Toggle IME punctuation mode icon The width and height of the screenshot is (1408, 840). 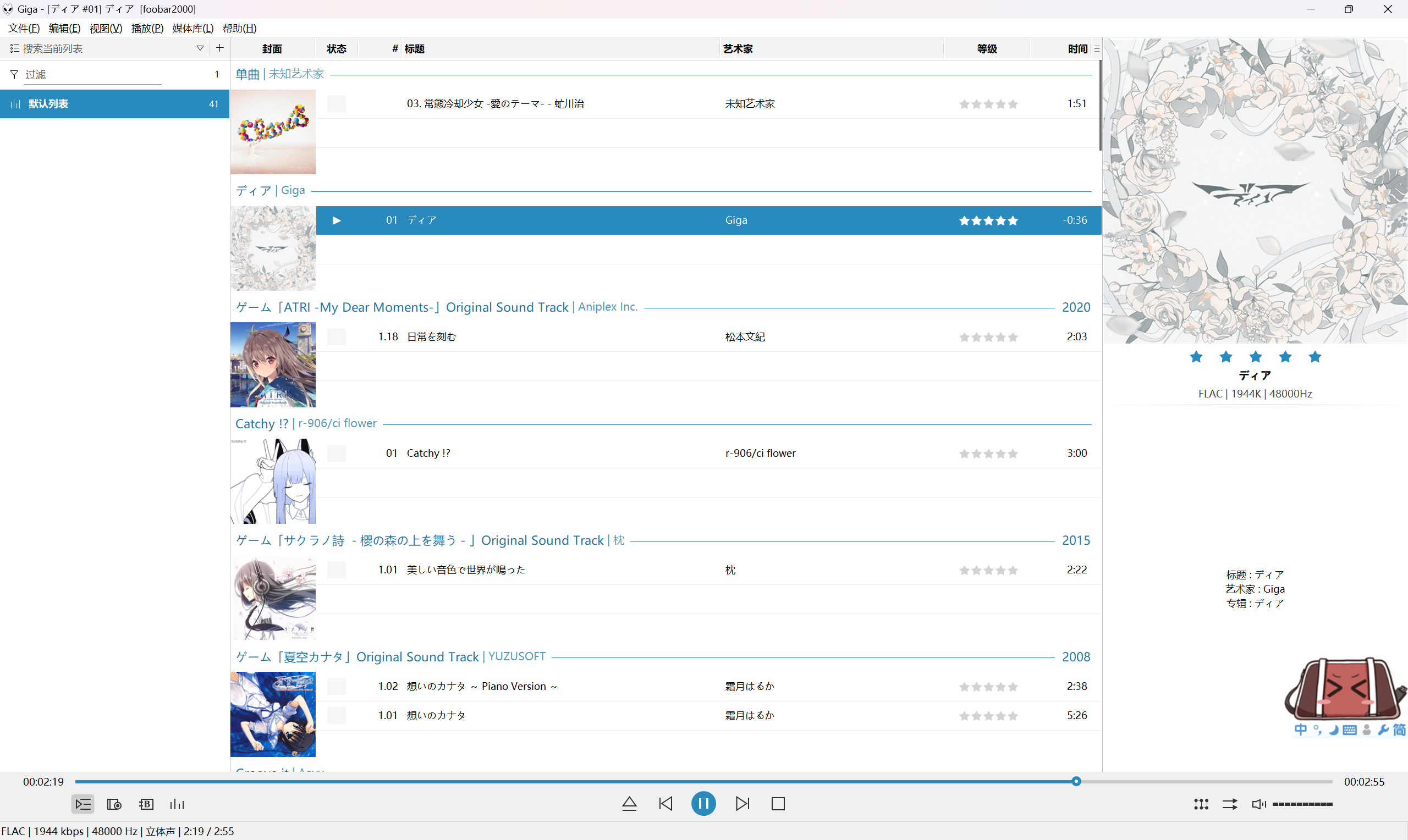pyautogui.click(x=1317, y=730)
